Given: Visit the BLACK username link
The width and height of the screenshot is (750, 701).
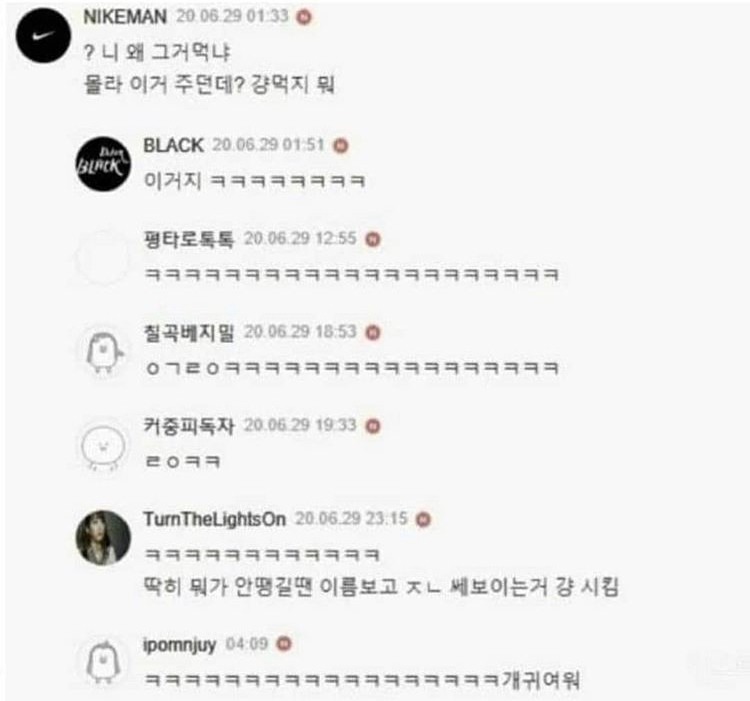Looking at the screenshot, I should click(x=174, y=145).
